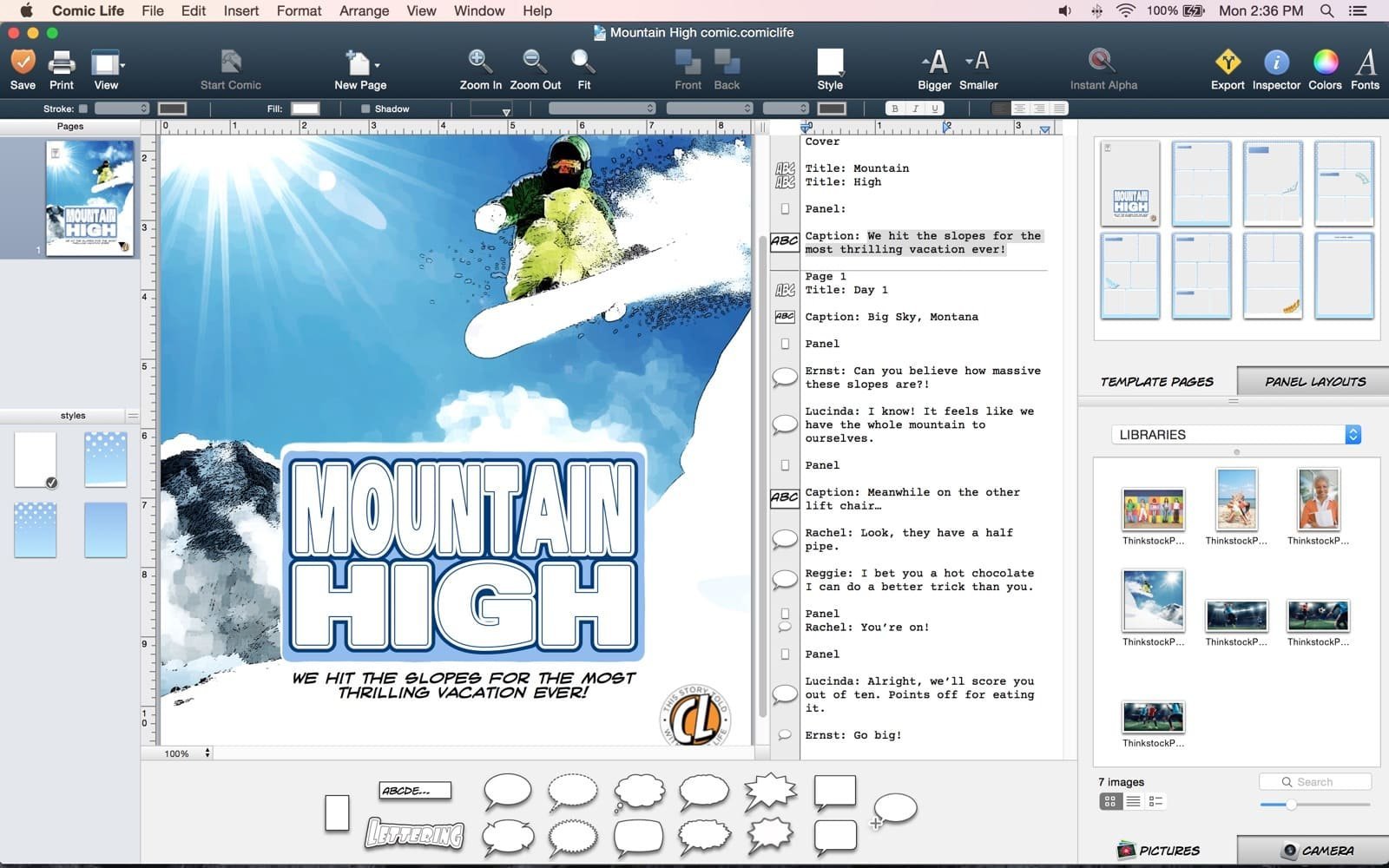Toggle italic text formatting
This screenshot has width=1389, height=868.
pyautogui.click(x=915, y=108)
